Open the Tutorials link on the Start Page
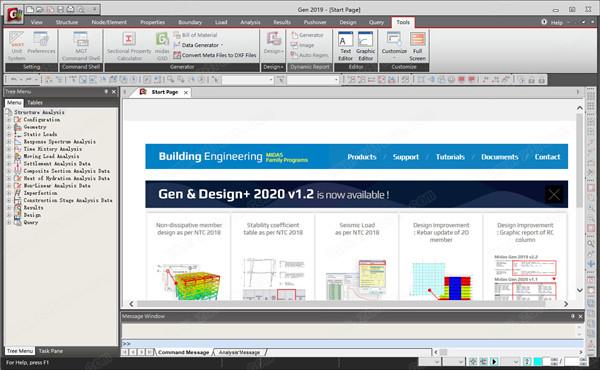Viewport: 600px width, 370px height. point(450,157)
